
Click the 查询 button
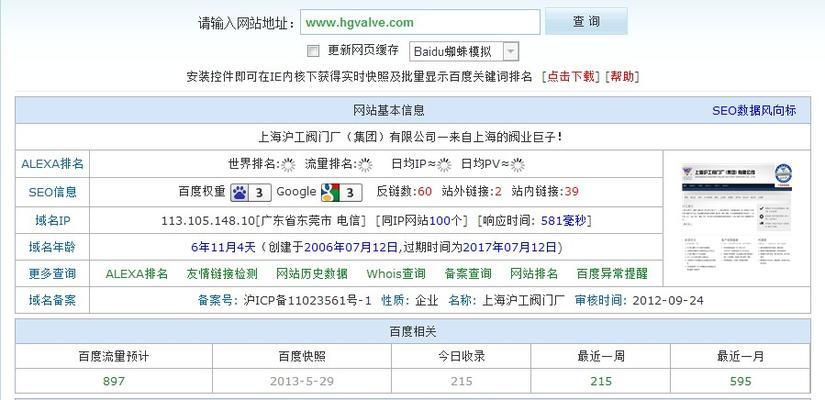[586, 22]
